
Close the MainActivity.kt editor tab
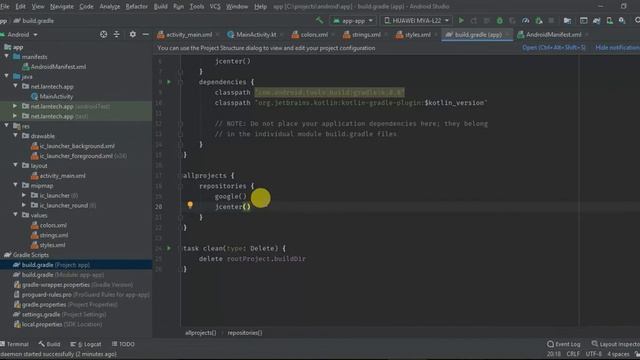point(281,35)
